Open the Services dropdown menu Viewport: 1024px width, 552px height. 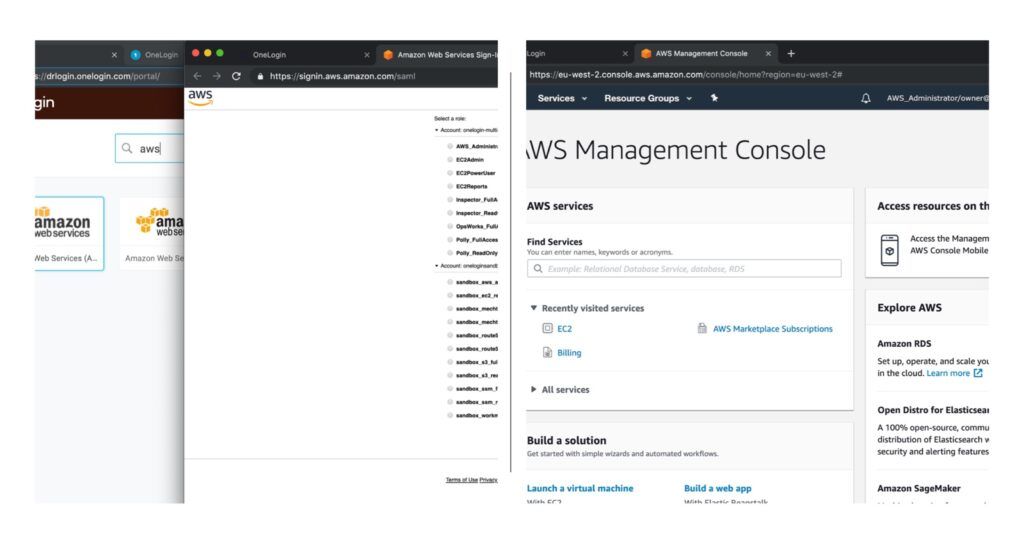tap(562, 98)
